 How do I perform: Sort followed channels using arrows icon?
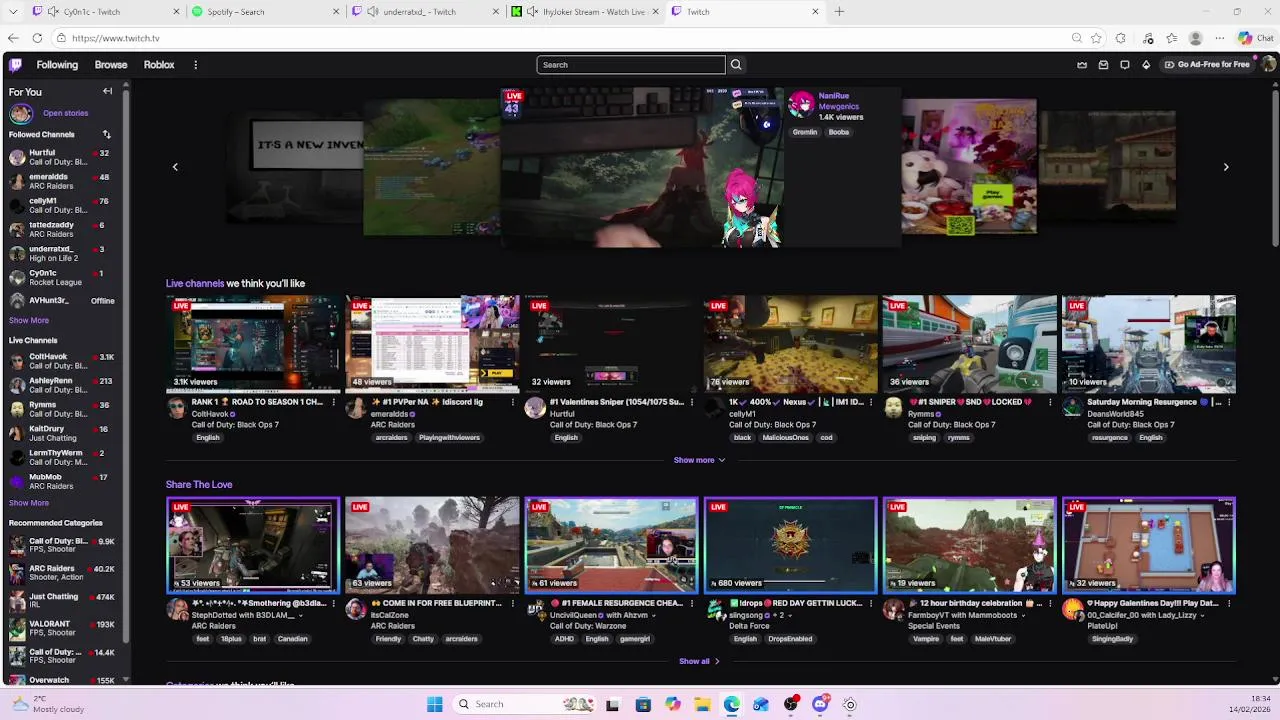[x=106, y=134]
